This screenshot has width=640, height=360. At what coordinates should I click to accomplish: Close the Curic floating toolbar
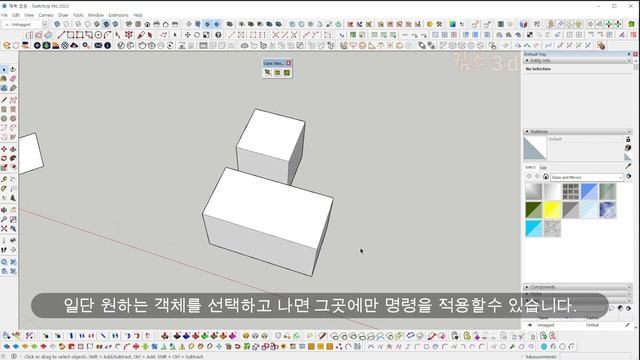point(289,63)
